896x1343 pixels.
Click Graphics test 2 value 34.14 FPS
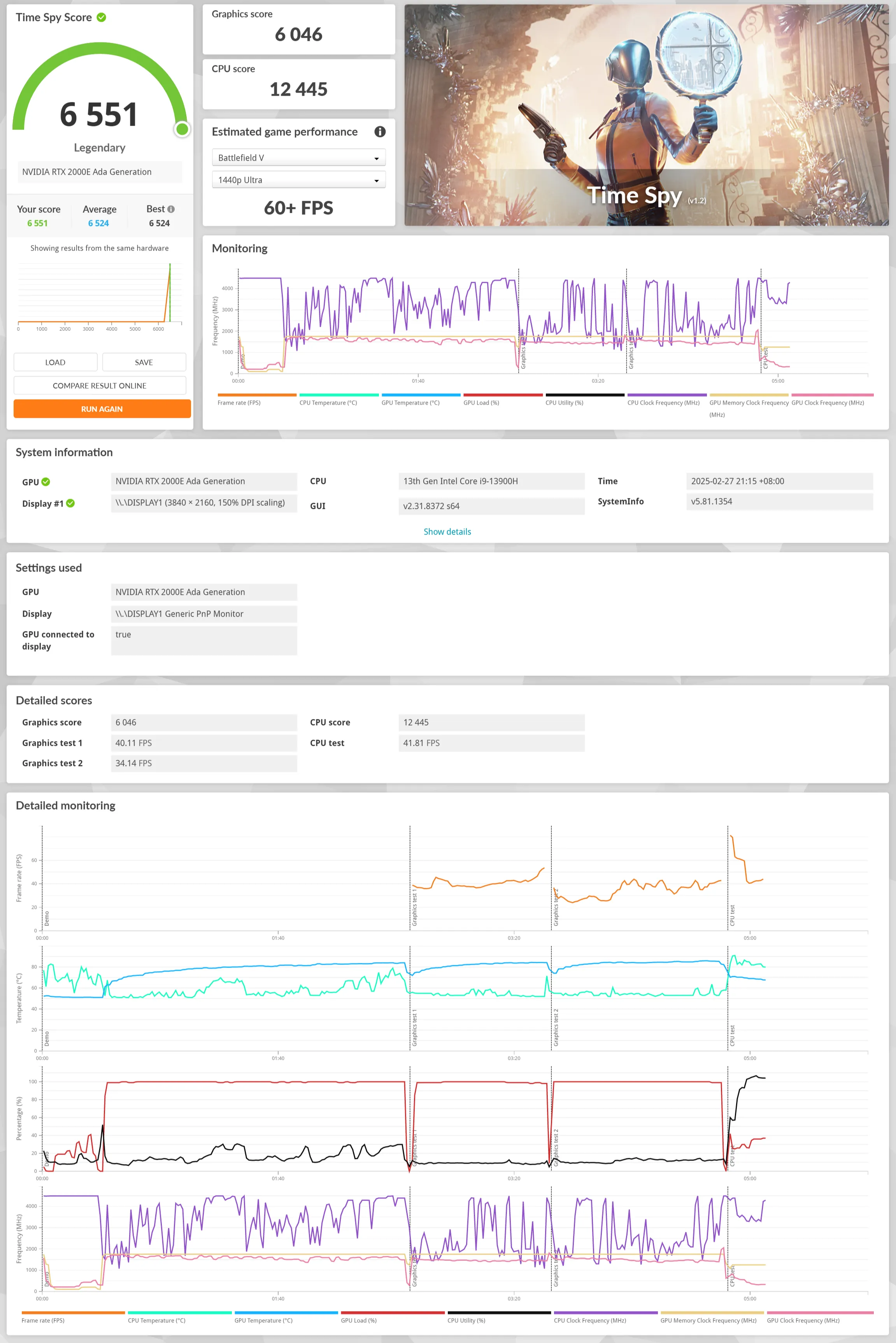tap(204, 763)
